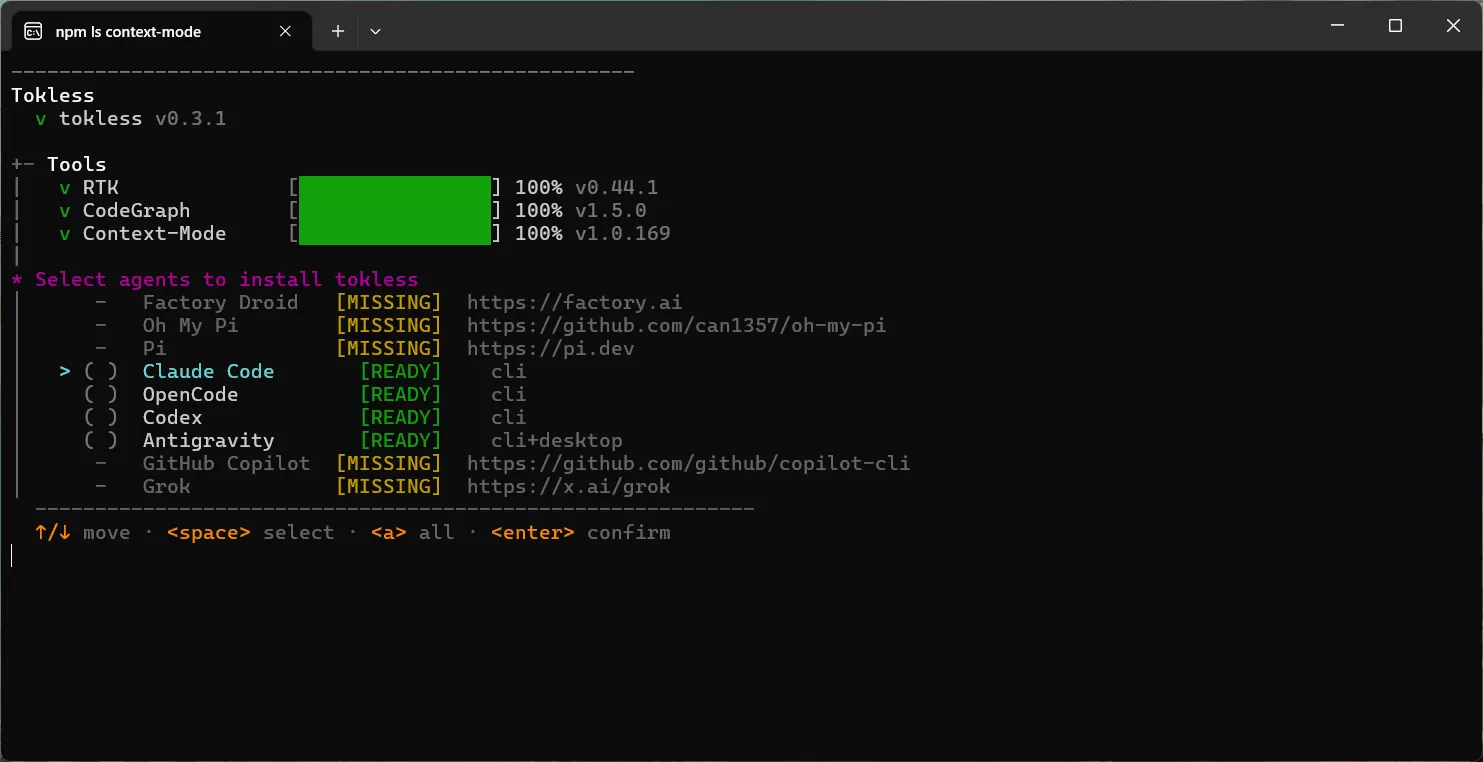Click the "Factory Droid" agent name
The image size is (1483, 762).
[x=220, y=302]
